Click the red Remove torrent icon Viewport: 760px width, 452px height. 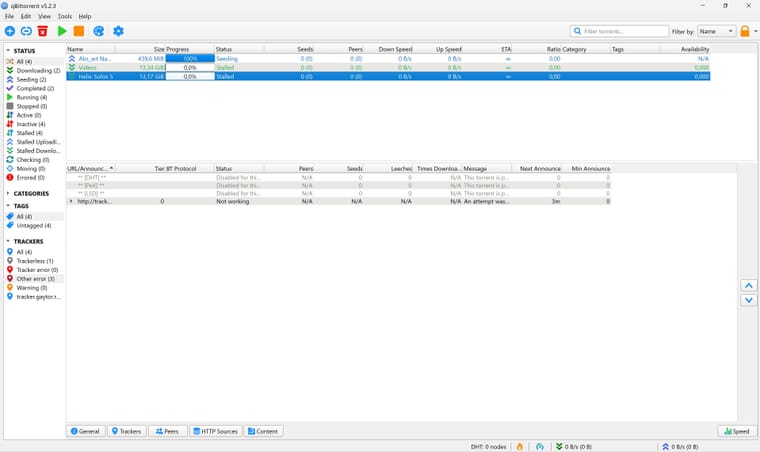[x=43, y=31]
